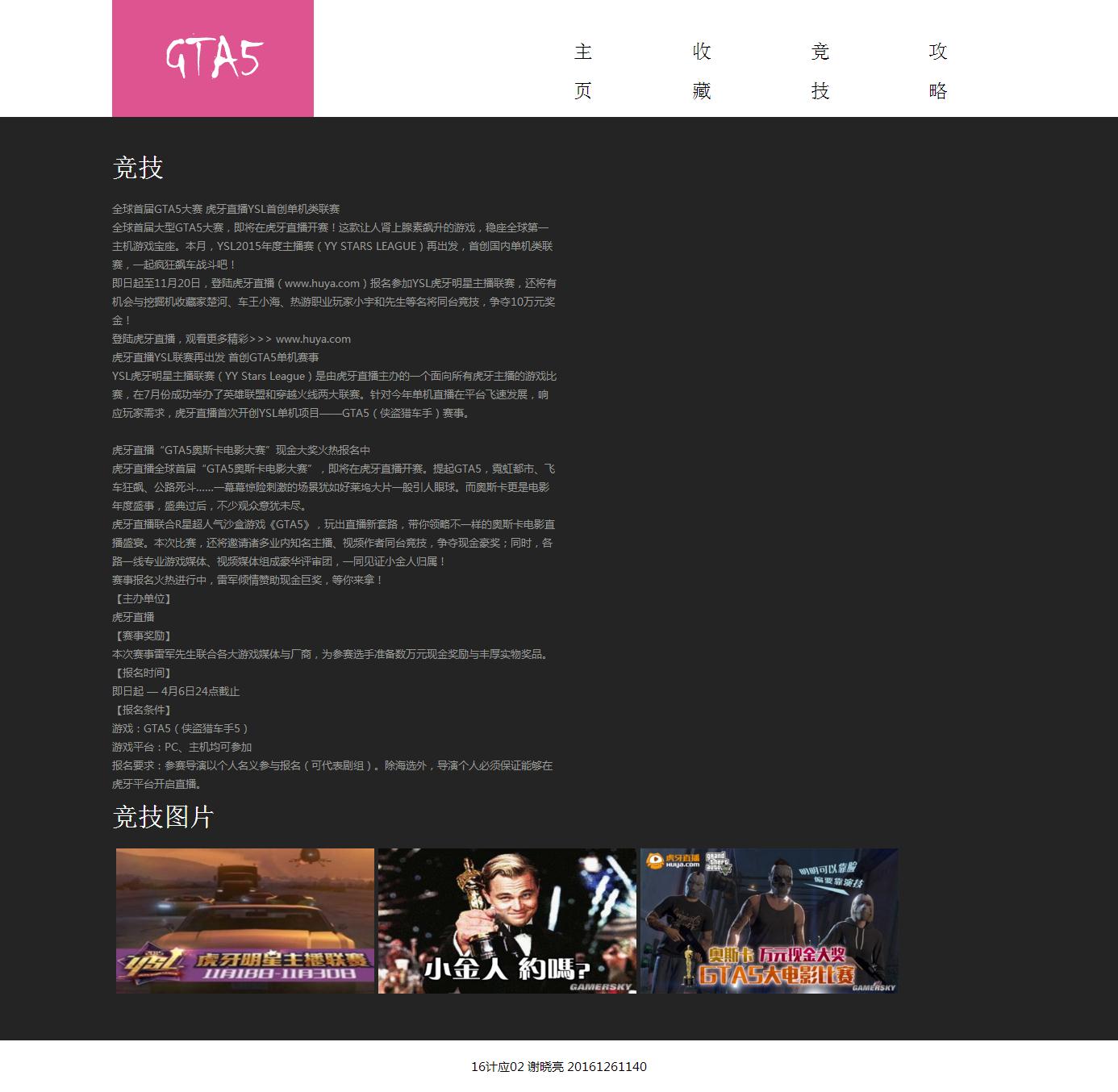This screenshot has height=1092, width=1118.
Task: Click the 竞技 page heading
Action: tap(138, 168)
